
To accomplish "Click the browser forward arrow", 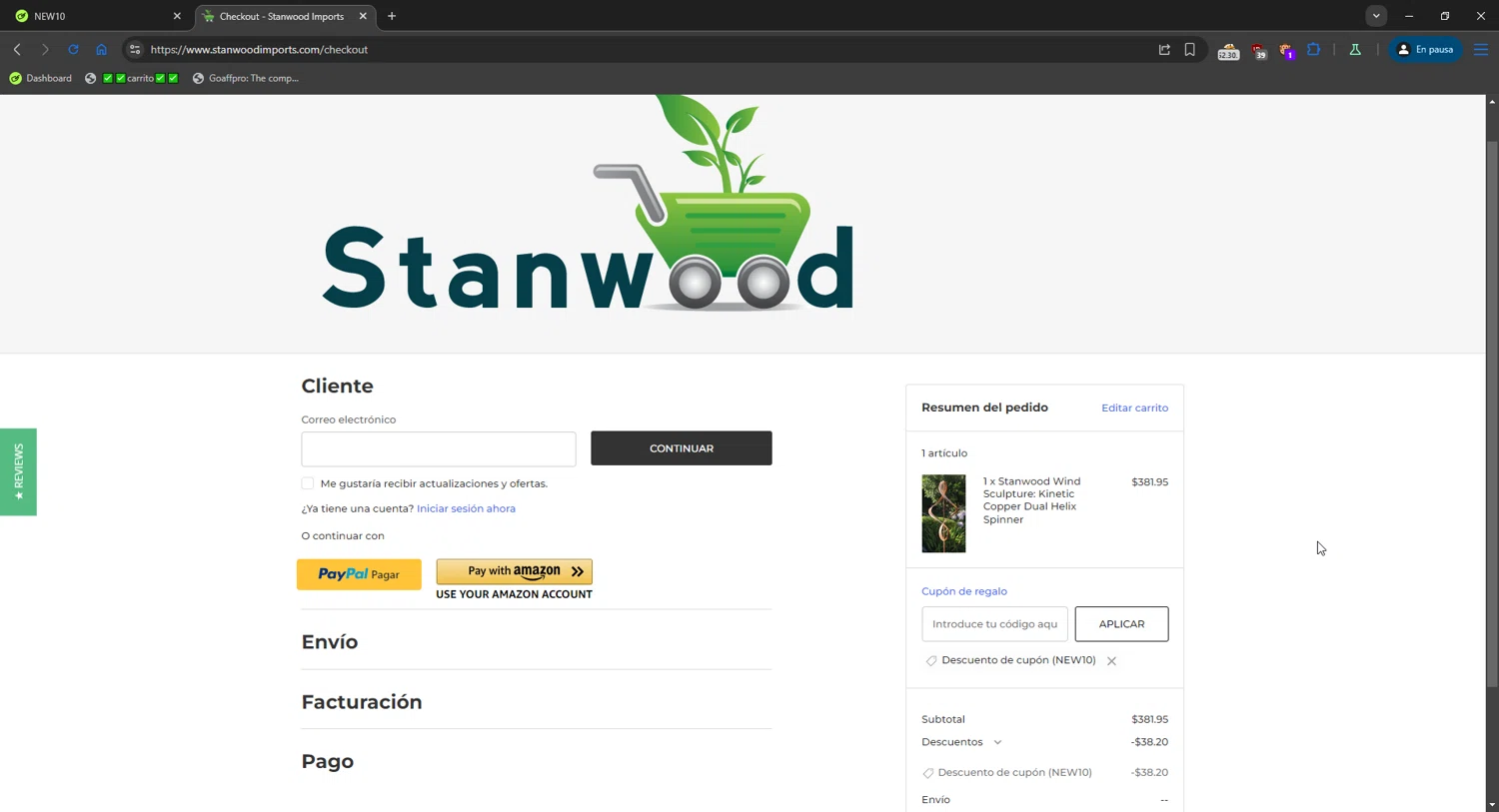I will pyautogui.click(x=45, y=49).
